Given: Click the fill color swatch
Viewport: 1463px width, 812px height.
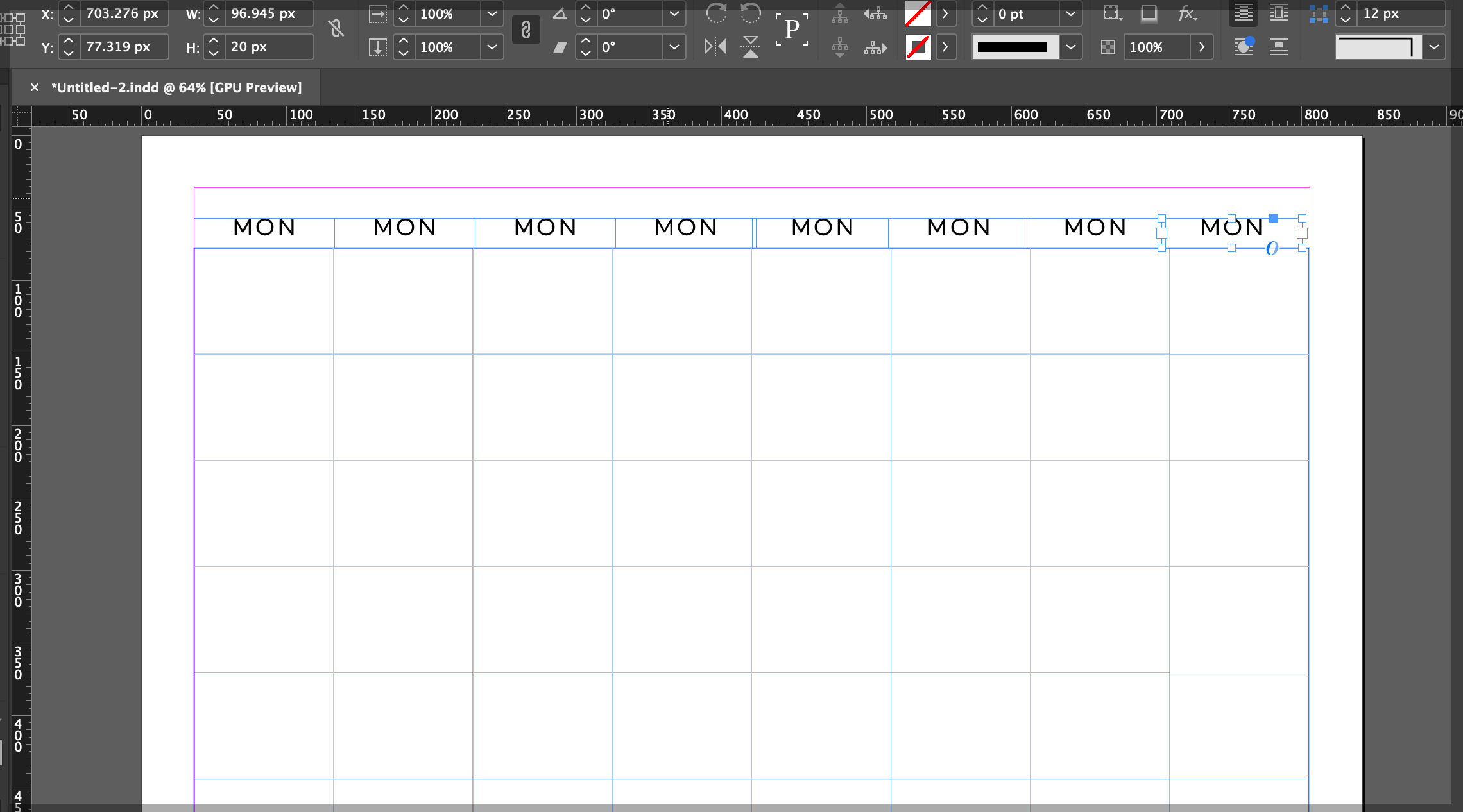Looking at the screenshot, I should coord(918,13).
